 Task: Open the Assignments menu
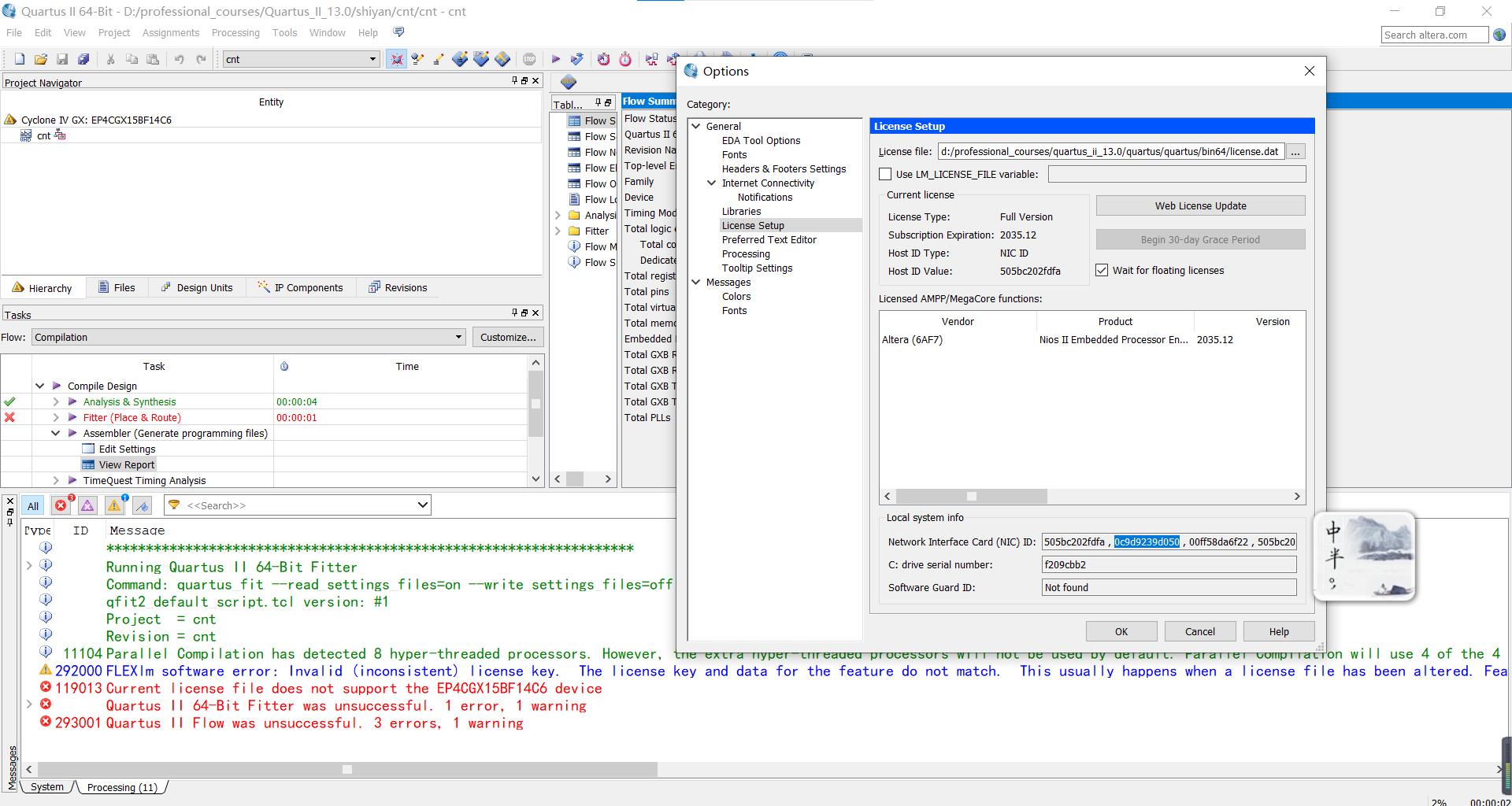click(x=171, y=32)
